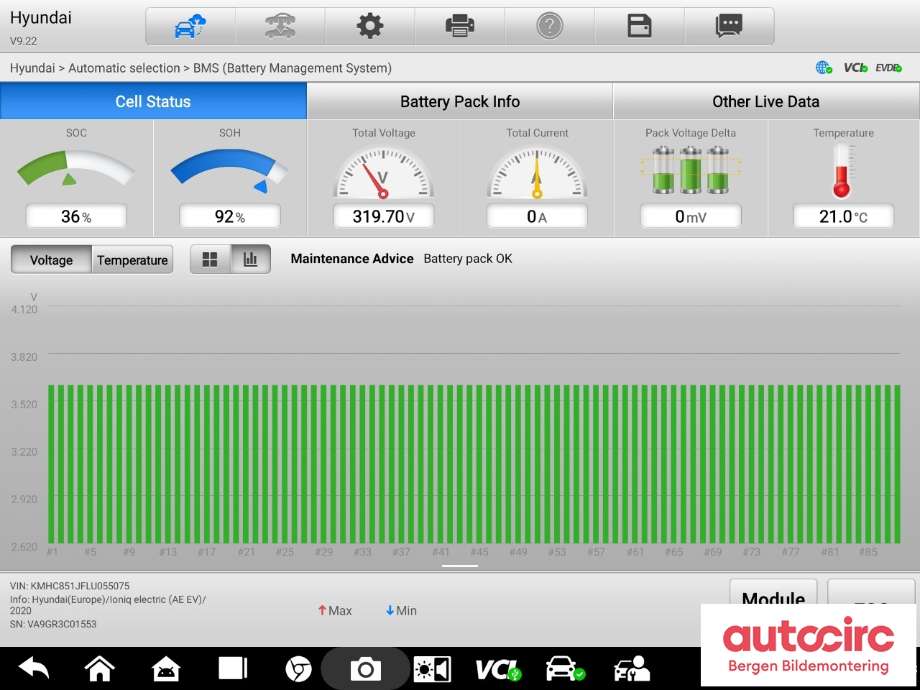Viewport: 920px width, 690px height.
Task: Select the SN VA9GR3C01553 text
Action: (x=53, y=624)
